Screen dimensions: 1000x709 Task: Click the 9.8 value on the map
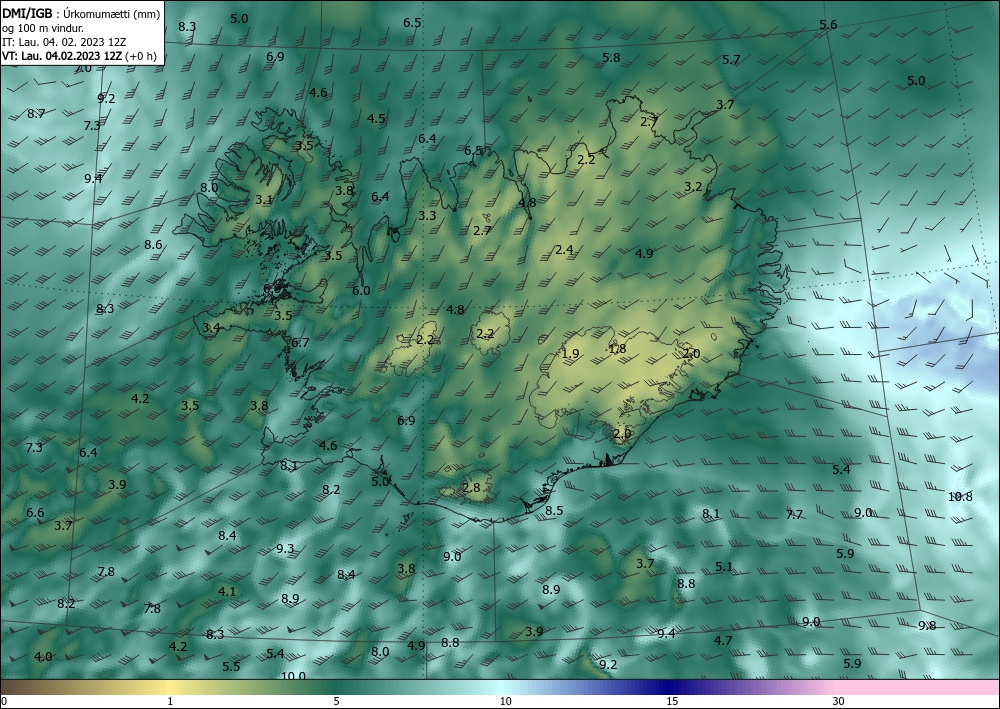(x=927, y=625)
